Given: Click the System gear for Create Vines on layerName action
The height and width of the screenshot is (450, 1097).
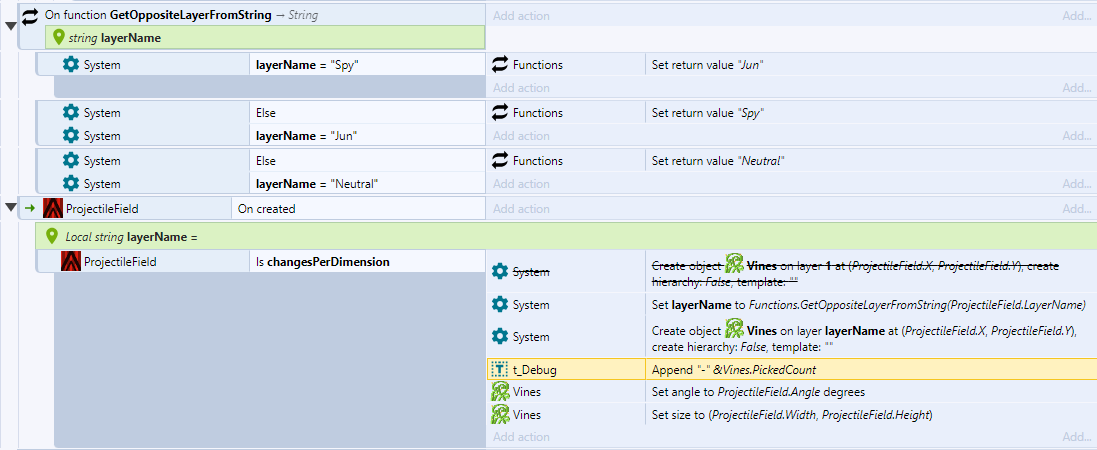Looking at the screenshot, I should coord(500,337).
